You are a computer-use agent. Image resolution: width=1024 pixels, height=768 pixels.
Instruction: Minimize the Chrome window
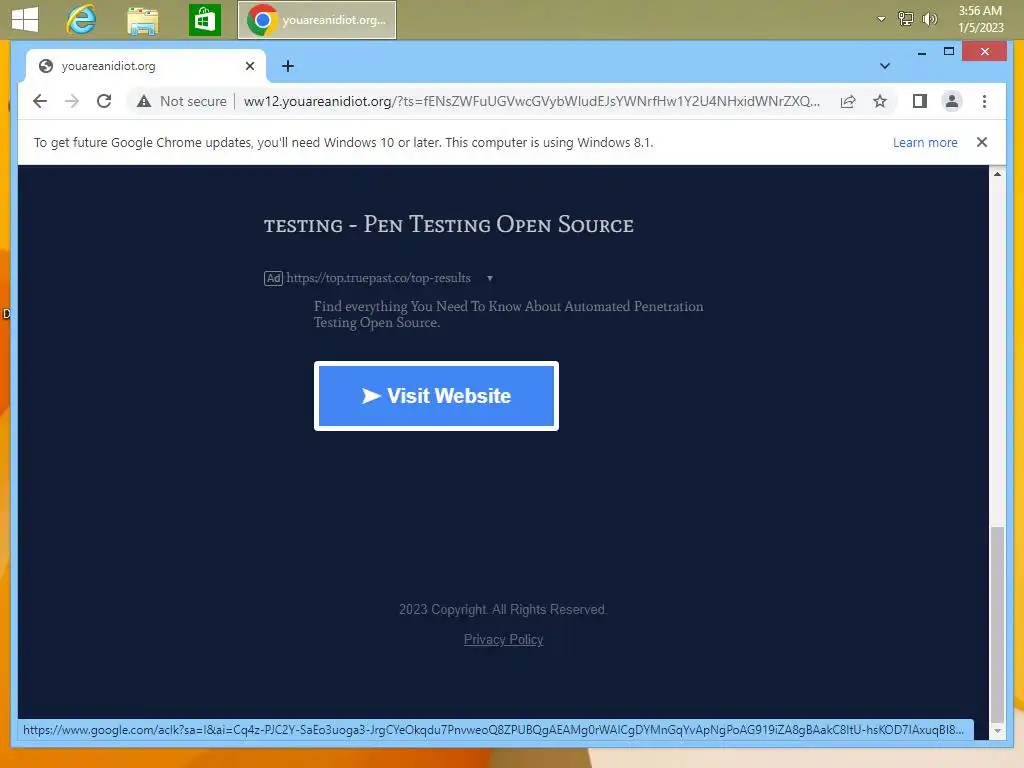[921, 52]
